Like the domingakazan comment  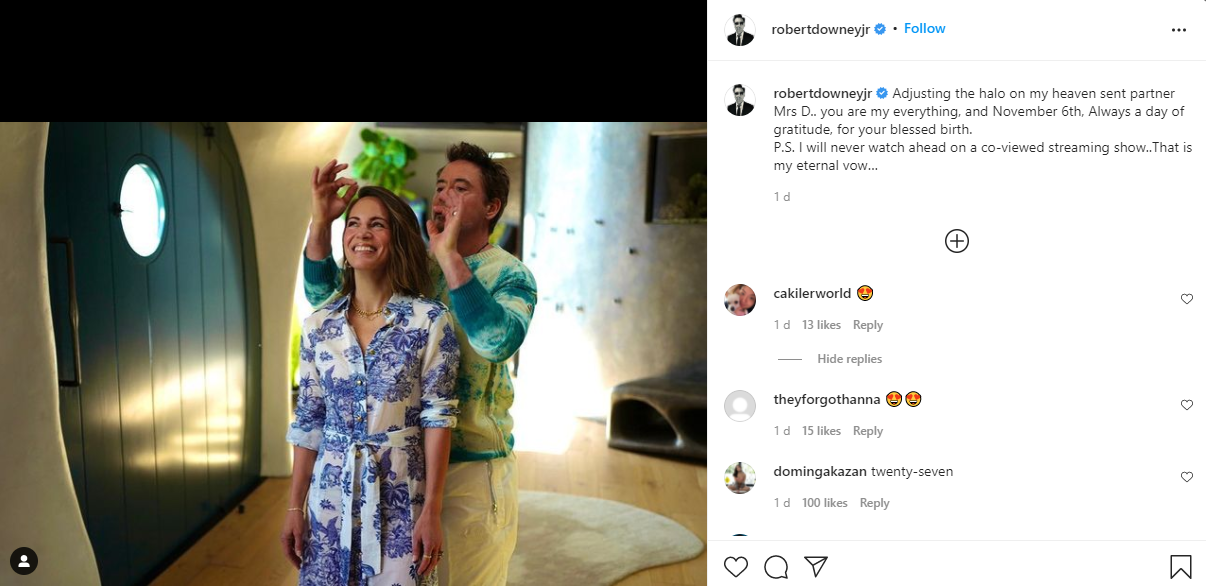(1187, 477)
